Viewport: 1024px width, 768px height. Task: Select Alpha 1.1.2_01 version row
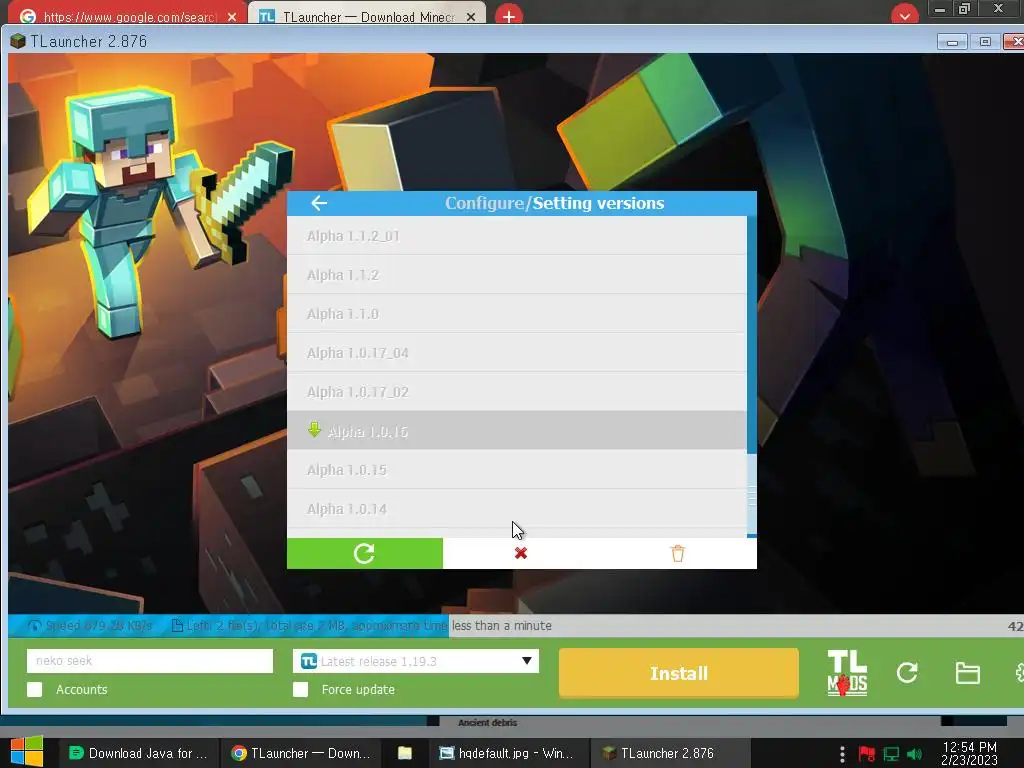coord(517,236)
